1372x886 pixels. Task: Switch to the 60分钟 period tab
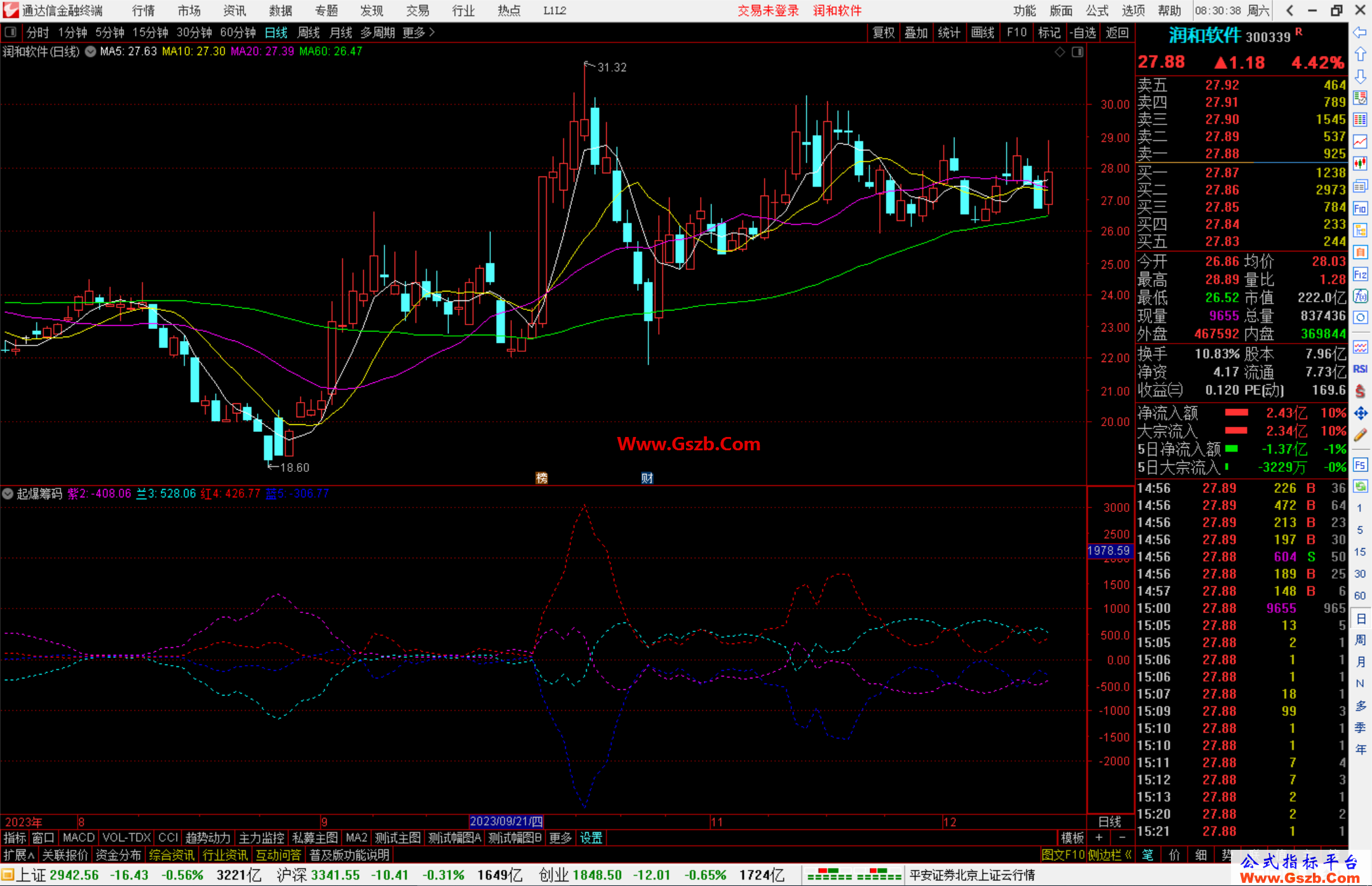click(238, 32)
